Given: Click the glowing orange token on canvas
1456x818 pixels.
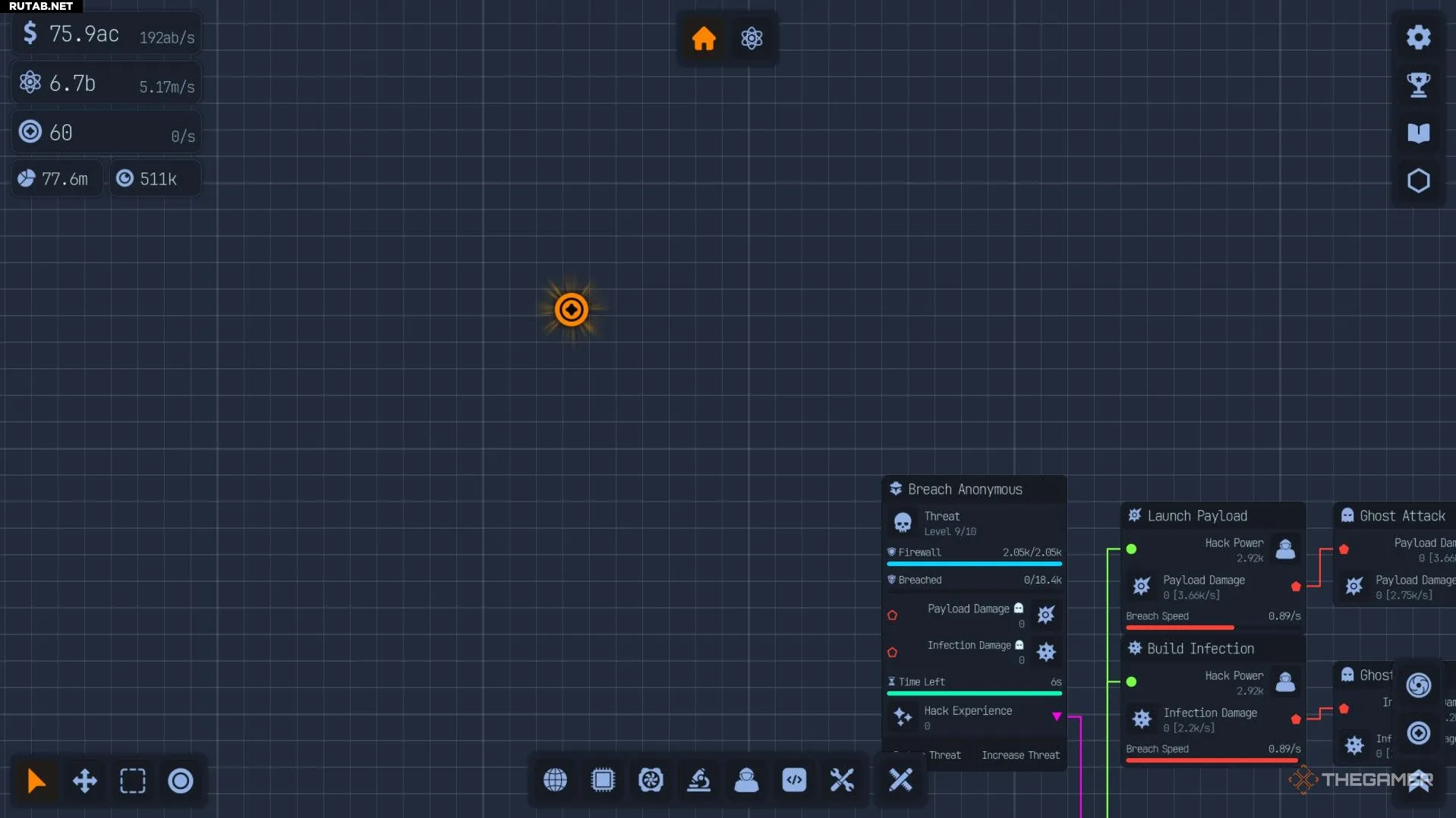Looking at the screenshot, I should pyautogui.click(x=571, y=310).
